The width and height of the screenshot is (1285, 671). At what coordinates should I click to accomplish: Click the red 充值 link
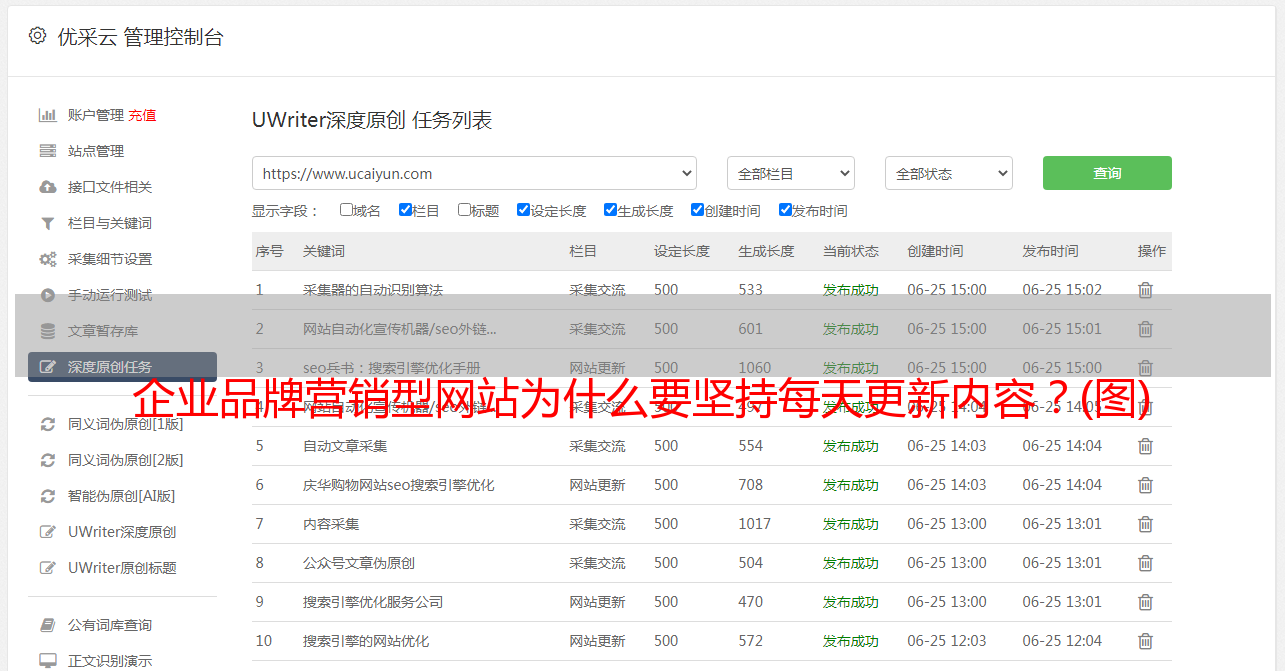pyautogui.click(x=142, y=115)
